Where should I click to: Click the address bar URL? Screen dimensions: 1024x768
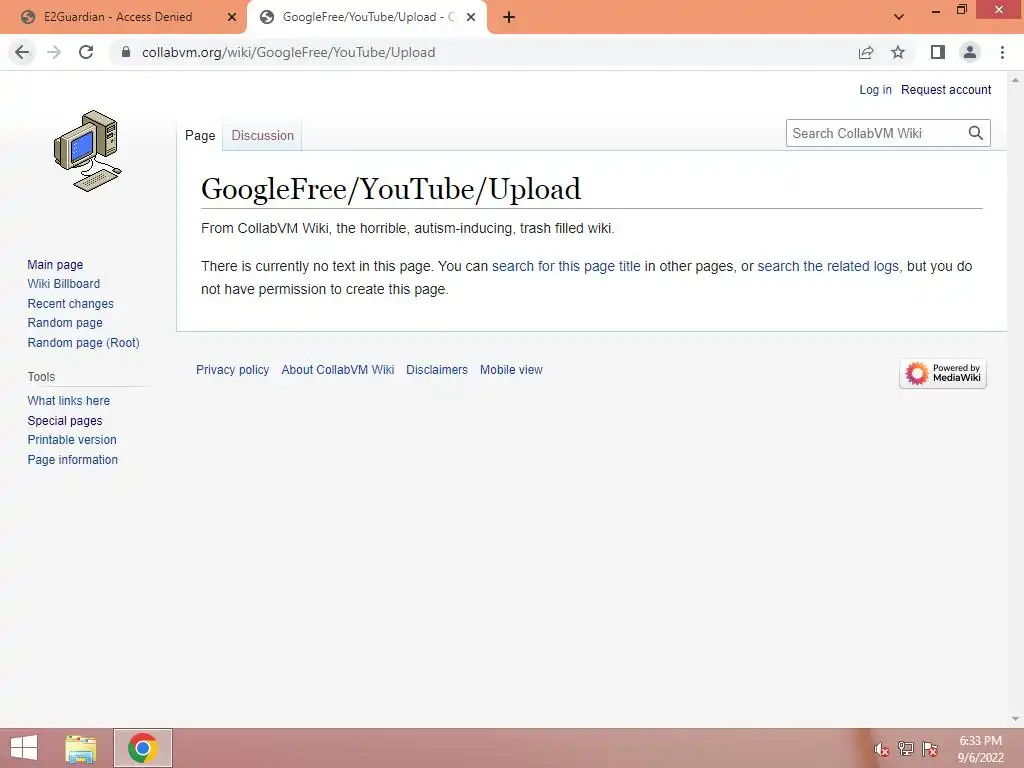289,52
